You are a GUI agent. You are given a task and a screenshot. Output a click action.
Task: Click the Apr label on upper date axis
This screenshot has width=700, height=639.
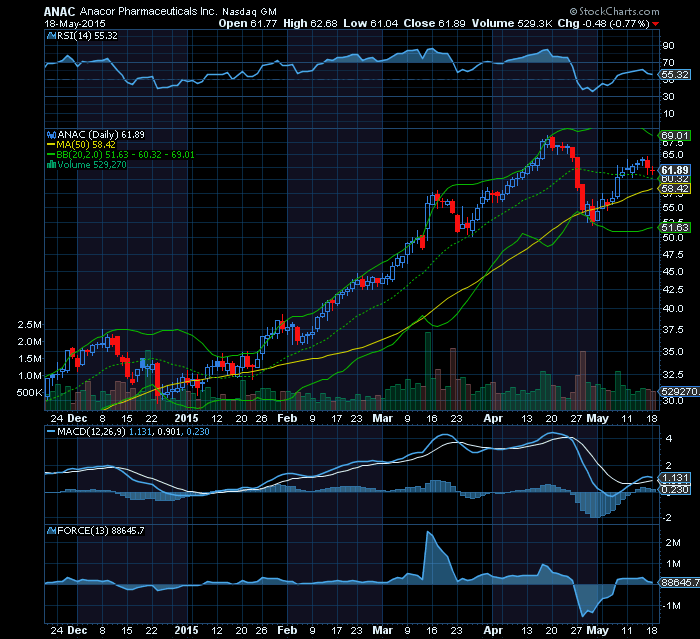(x=493, y=418)
